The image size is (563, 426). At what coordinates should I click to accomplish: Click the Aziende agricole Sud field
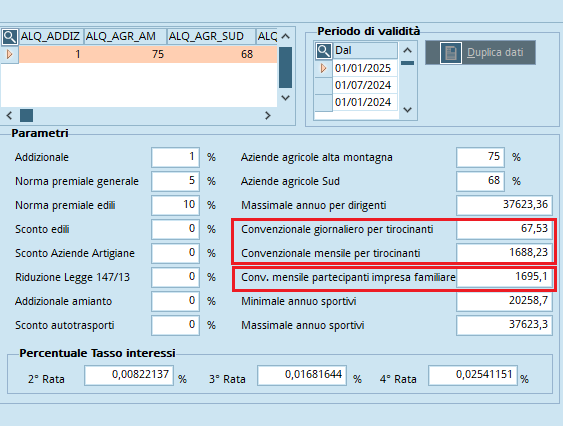(480, 181)
